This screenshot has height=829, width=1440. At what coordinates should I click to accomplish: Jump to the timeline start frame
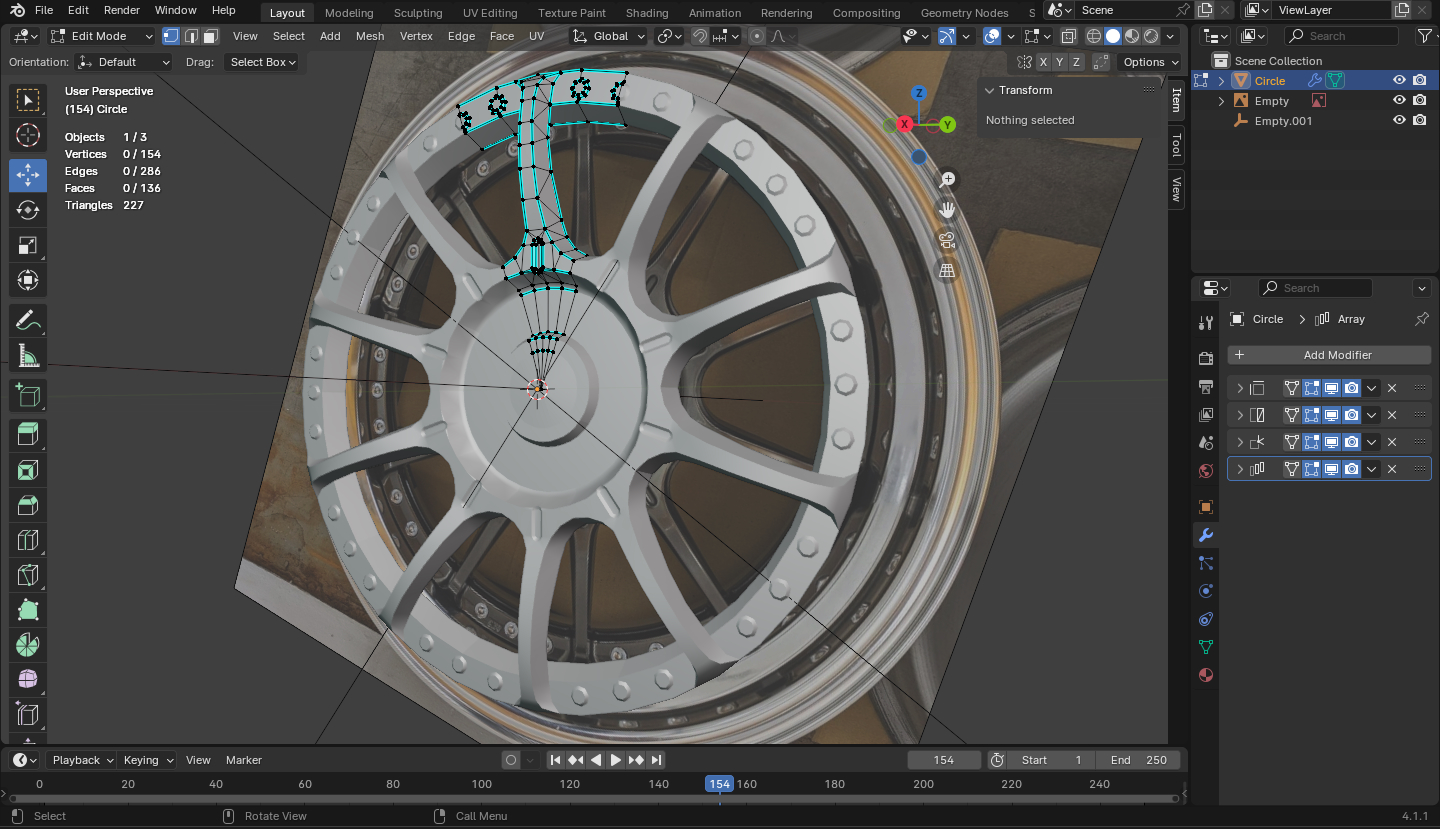click(x=556, y=760)
